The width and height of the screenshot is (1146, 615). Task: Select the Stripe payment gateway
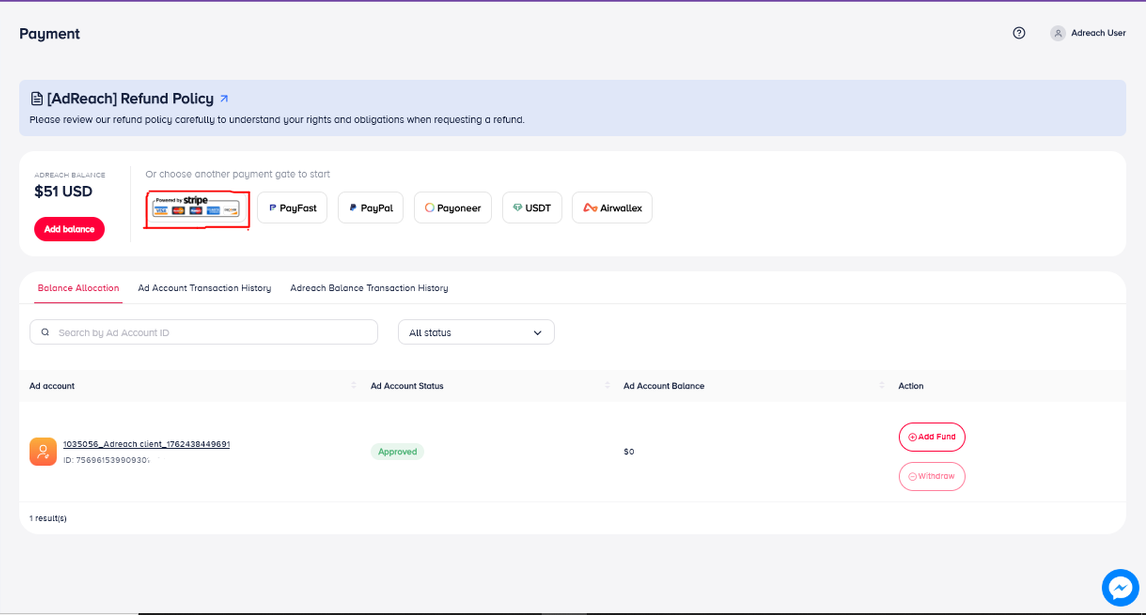click(196, 207)
